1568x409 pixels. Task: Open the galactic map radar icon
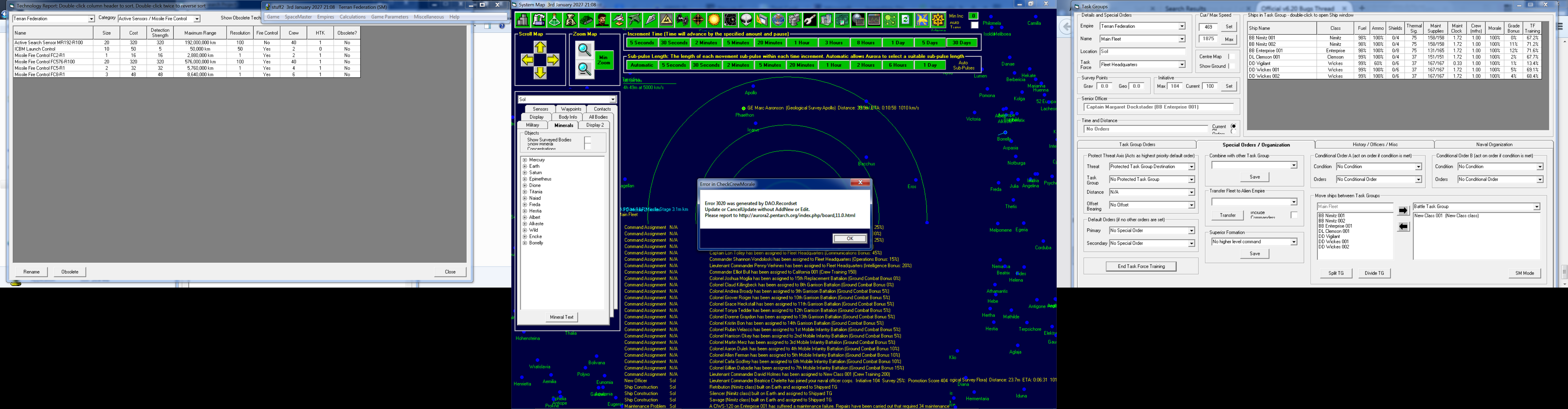730,20
